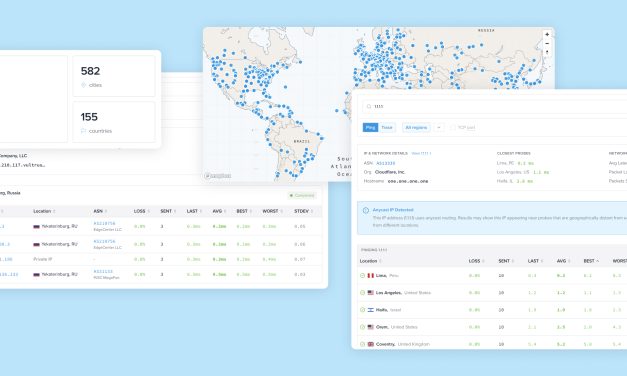Click Cloudflare, Inc. organization name
Screen dimensions: 627x376
pos(390,172)
